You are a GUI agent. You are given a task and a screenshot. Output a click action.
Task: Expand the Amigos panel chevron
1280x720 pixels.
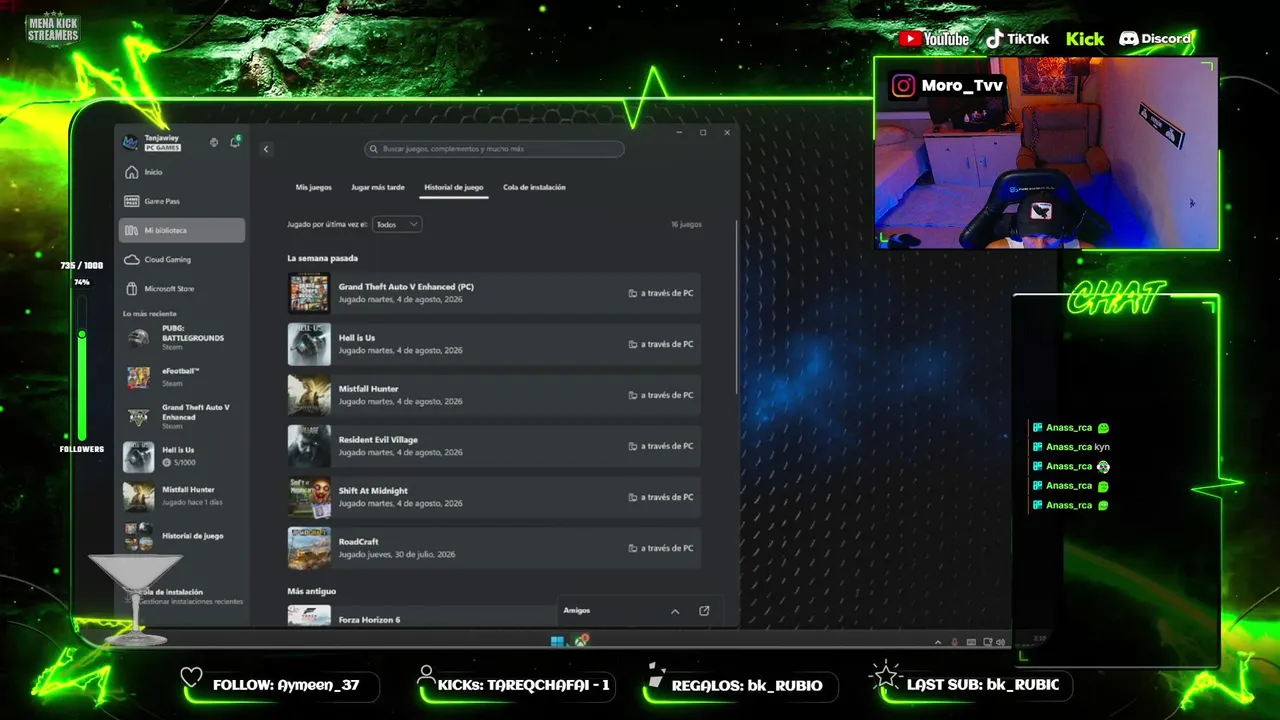pos(675,611)
